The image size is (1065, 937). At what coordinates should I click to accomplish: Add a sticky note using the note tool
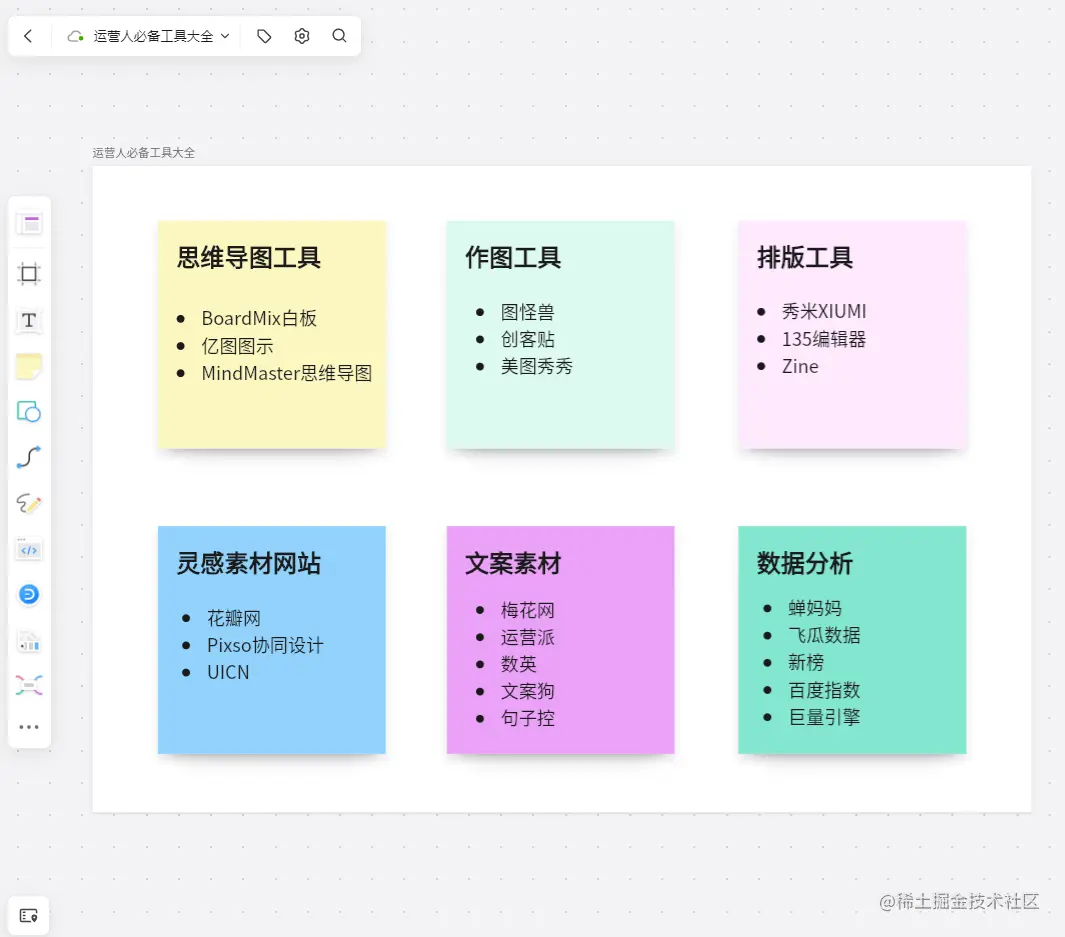[29, 366]
